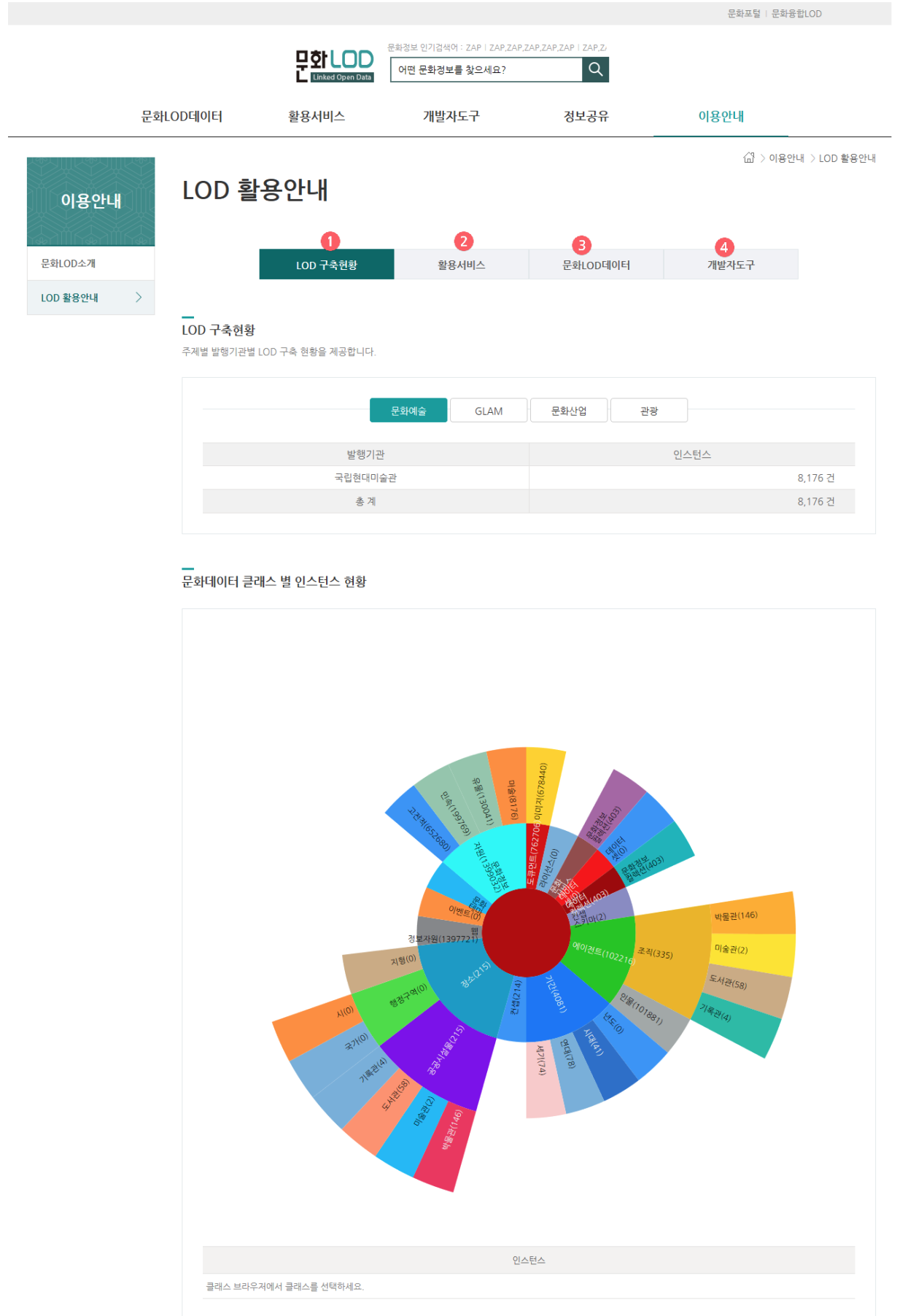Image resolution: width=916 pixels, height=1316 pixels.
Task: Select the GLAM category tab
Action: pyautogui.click(x=489, y=411)
